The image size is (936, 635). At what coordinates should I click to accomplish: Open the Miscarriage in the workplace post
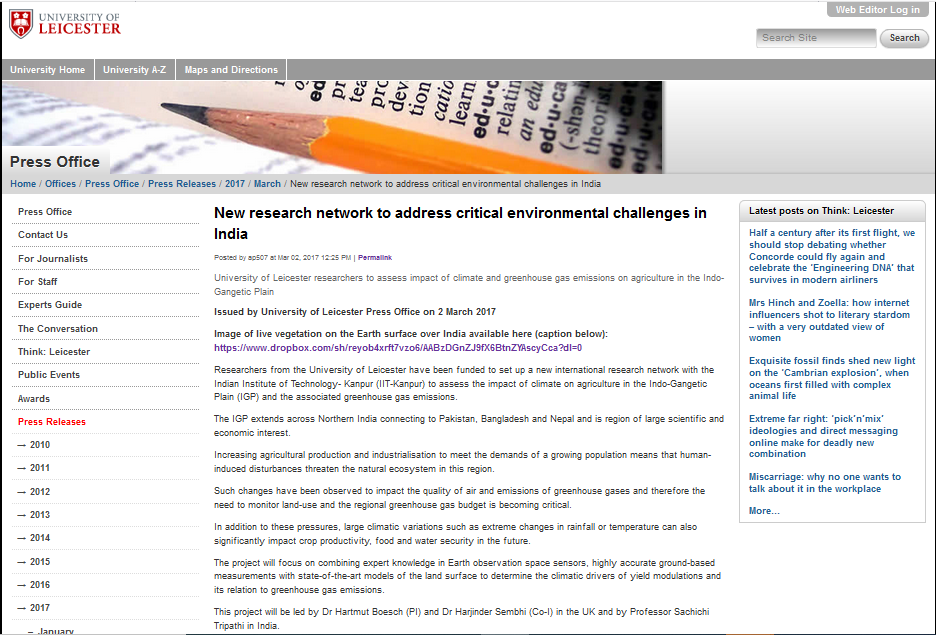[825, 483]
